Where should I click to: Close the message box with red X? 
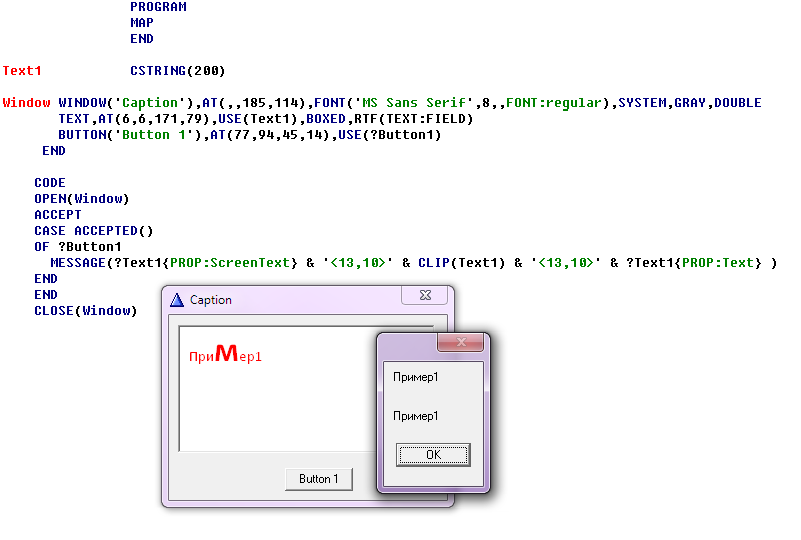[461, 342]
